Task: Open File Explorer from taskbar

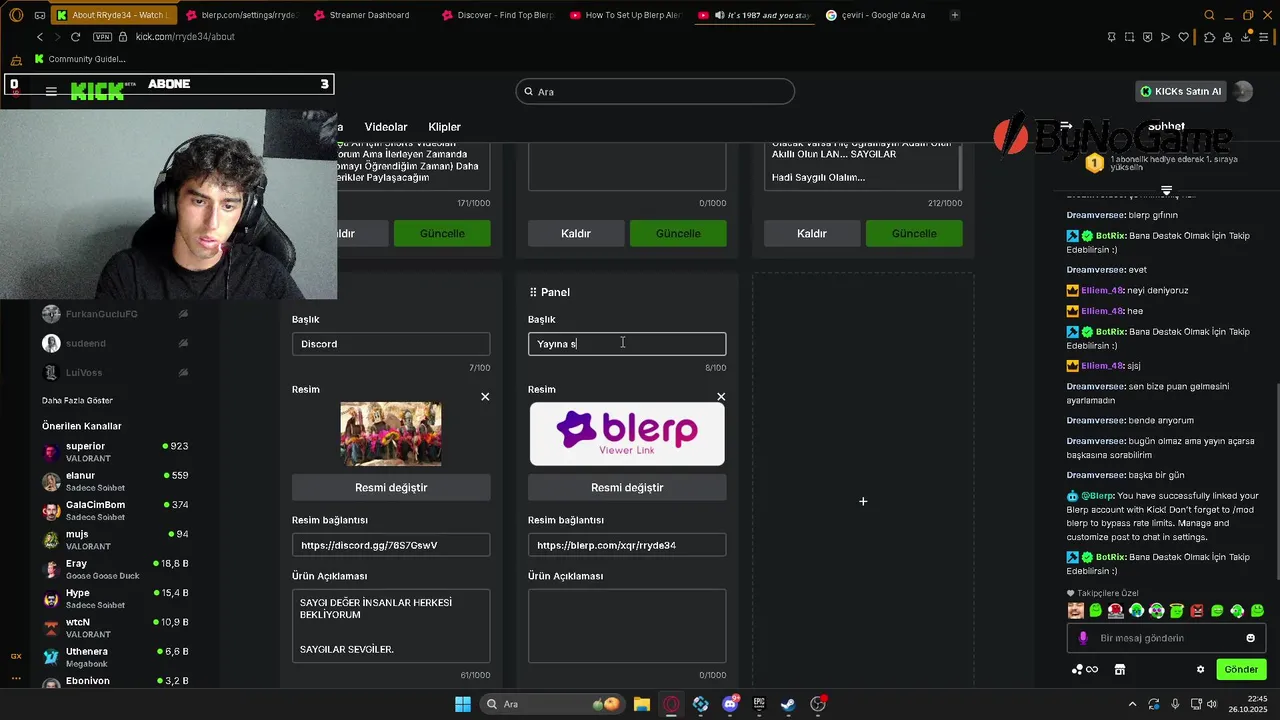Action: click(x=641, y=704)
